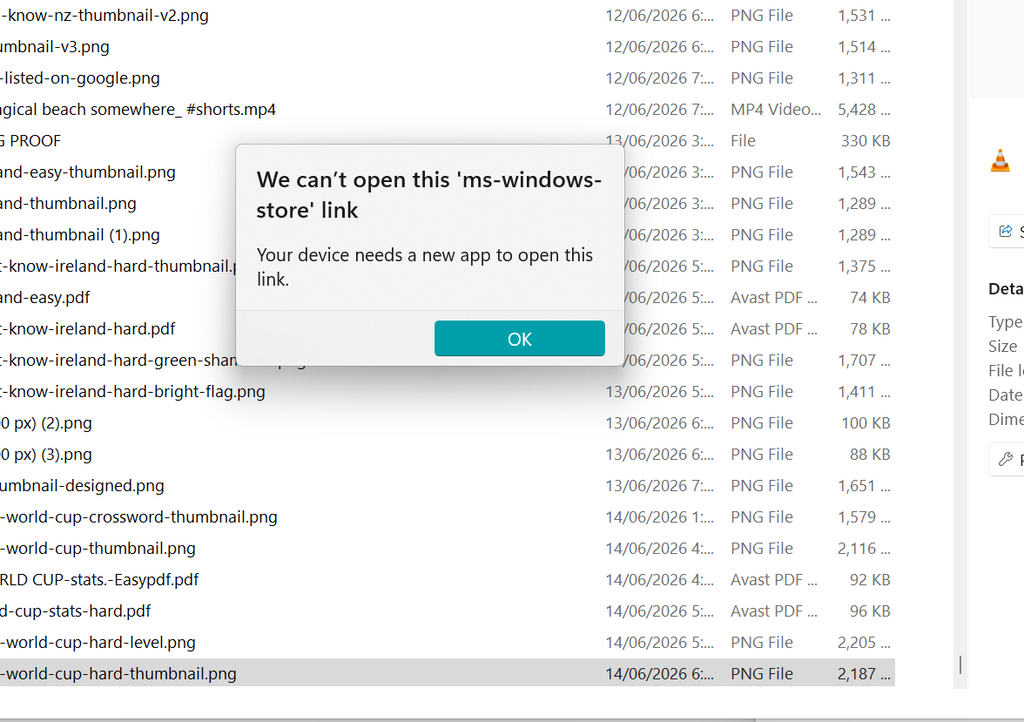Image resolution: width=1024 pixels, height=722 pixels.
Task: Select the know-ireland-hard-bright-flag.png file
Action: [447, 392]
